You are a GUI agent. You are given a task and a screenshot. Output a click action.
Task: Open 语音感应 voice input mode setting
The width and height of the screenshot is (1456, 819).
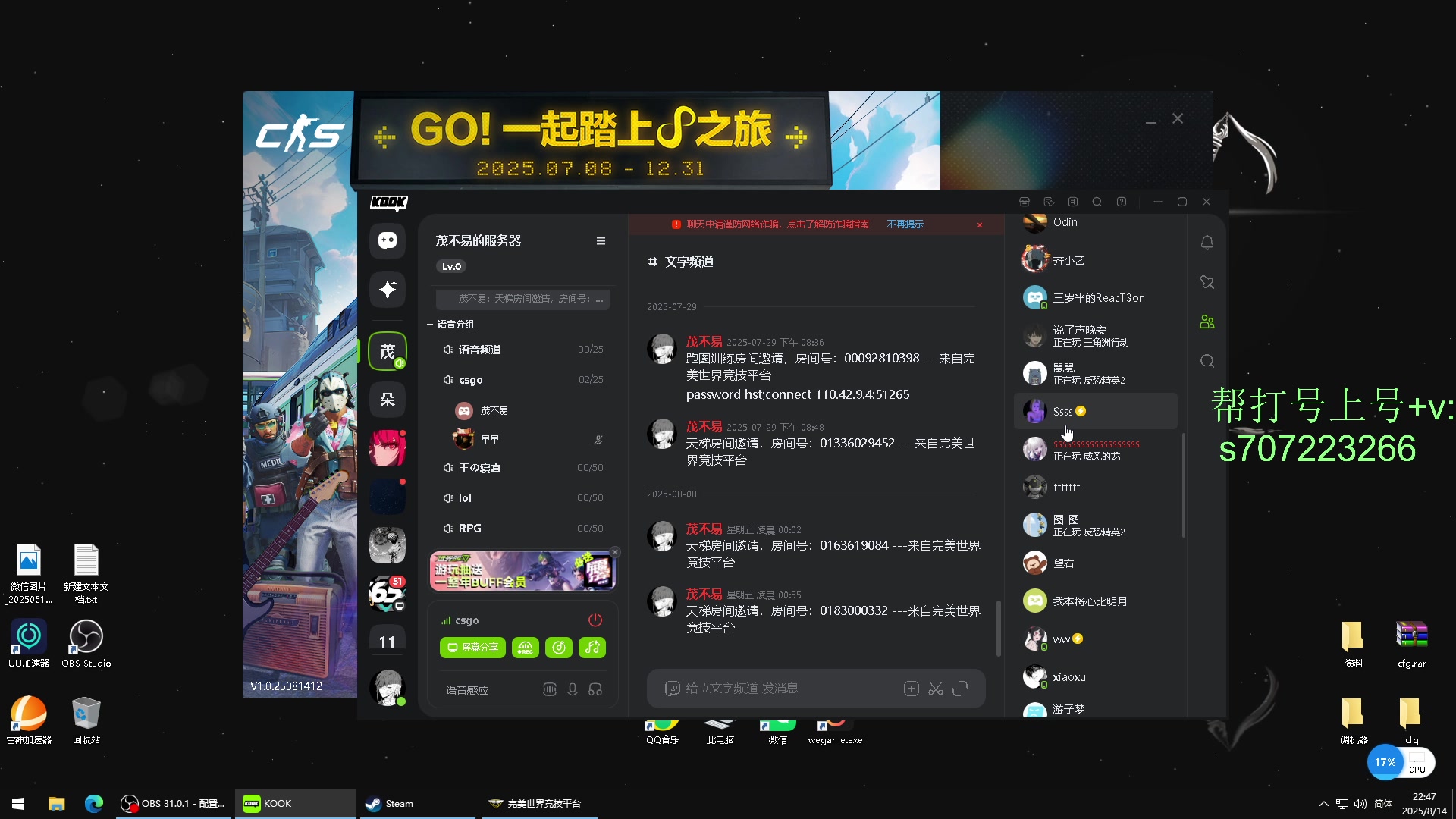[x=467, y=690]
